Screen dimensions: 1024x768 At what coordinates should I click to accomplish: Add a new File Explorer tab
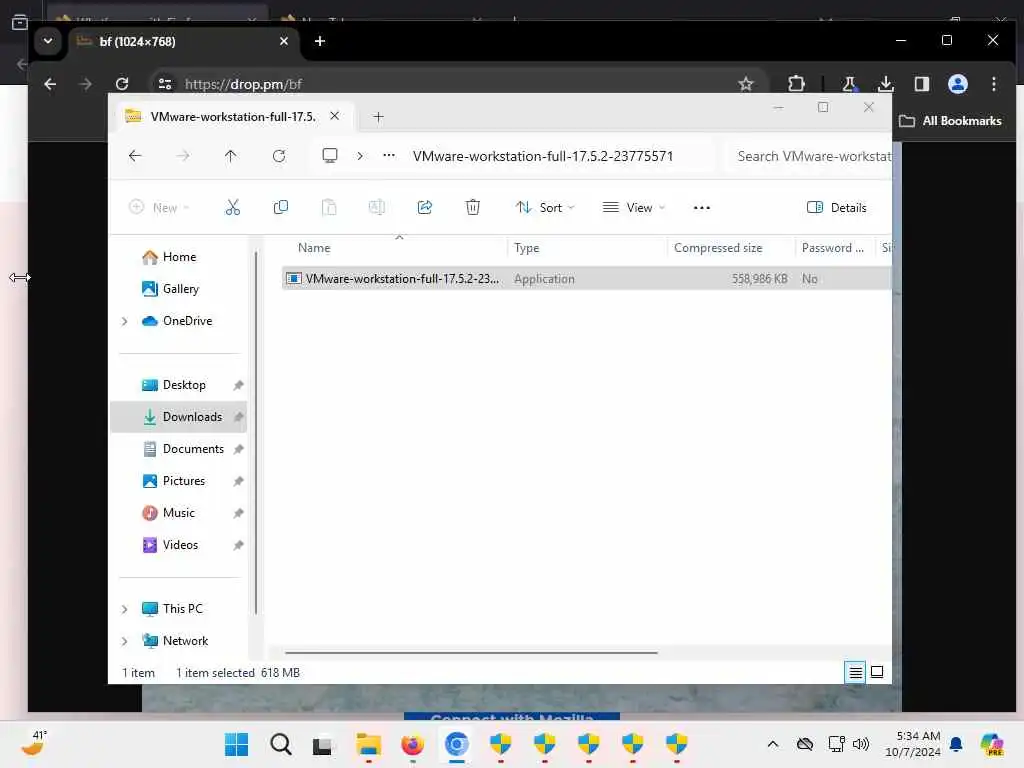tap(378, 117)
